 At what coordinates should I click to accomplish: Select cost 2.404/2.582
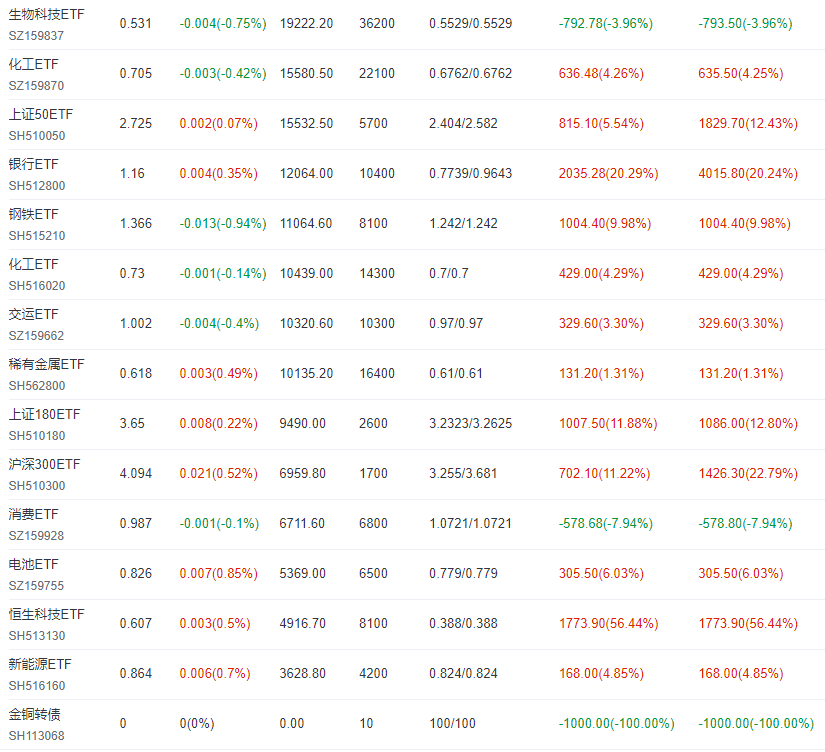pyautogui.click(x=463, y=124)
